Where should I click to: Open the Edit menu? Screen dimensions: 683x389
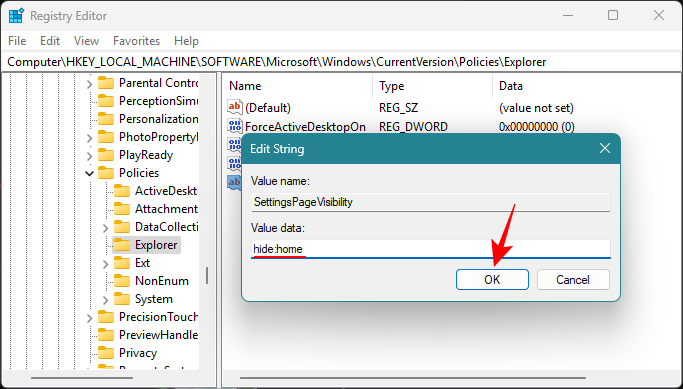tap(50, 41)
